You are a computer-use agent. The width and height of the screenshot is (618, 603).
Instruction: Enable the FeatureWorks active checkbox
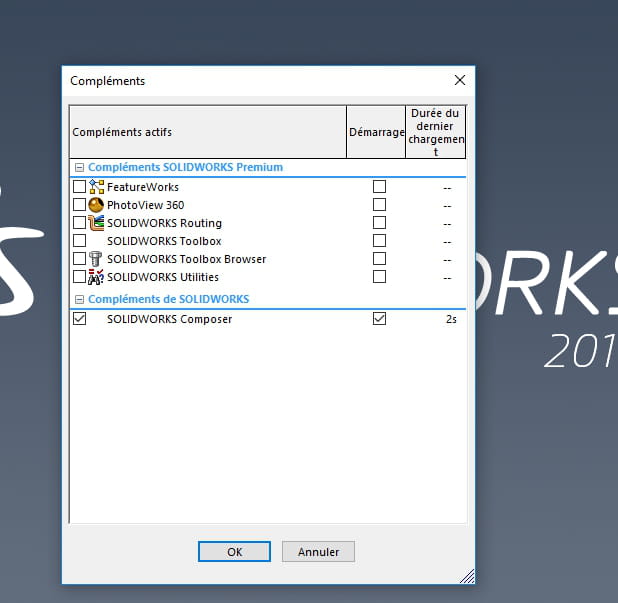[80, 186]
